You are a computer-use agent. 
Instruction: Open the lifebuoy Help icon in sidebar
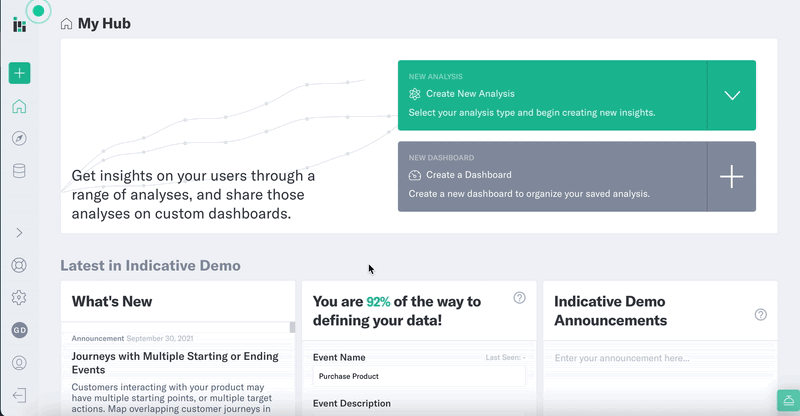point(19,265)
